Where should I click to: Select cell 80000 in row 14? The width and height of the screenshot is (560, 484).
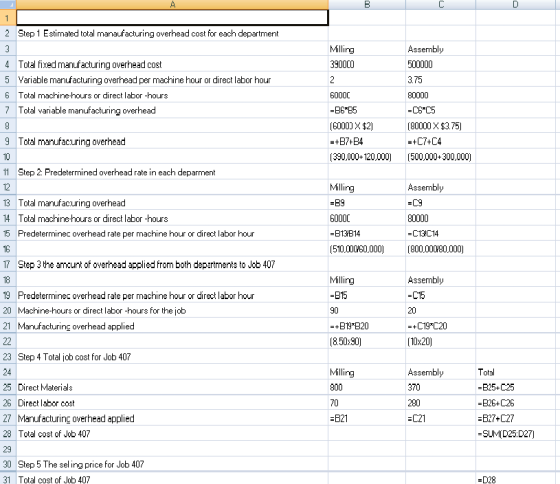(440, 218)
